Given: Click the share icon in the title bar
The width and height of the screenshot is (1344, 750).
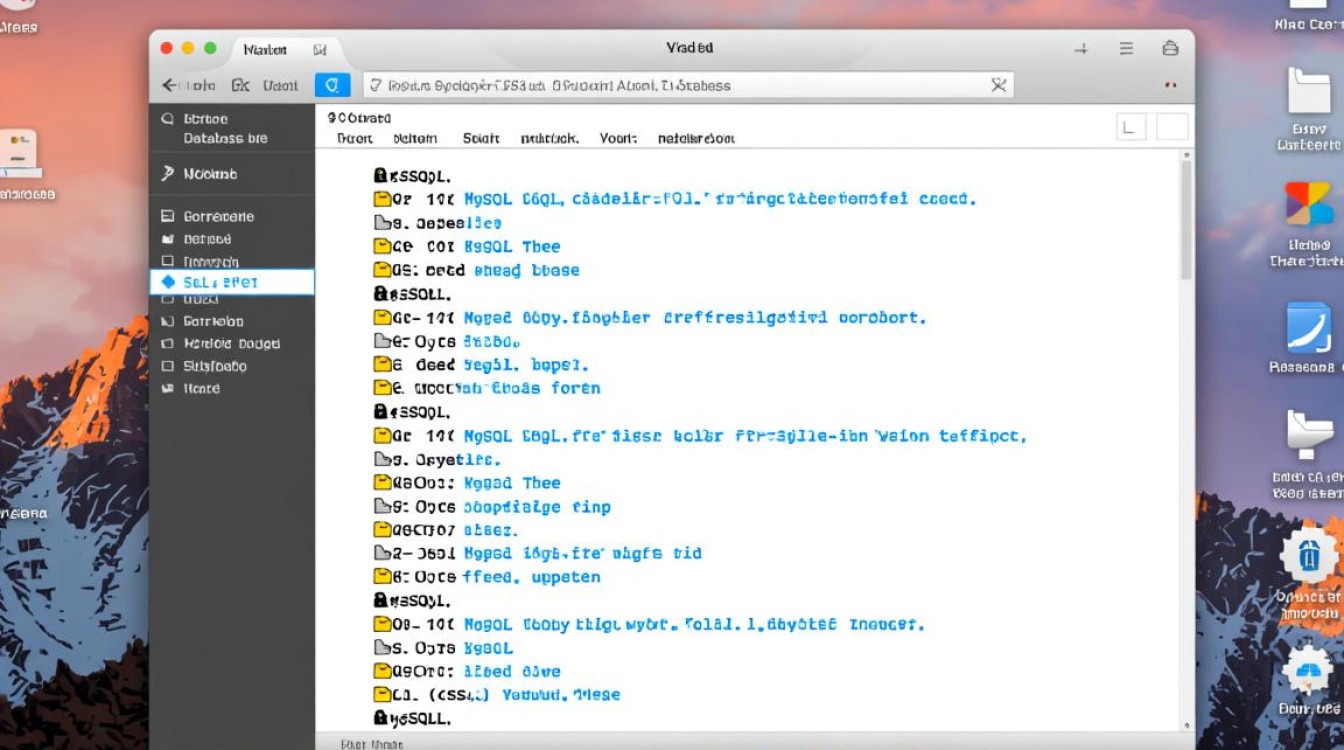Looking at the screenshot, I should [x=1168, y=47].
